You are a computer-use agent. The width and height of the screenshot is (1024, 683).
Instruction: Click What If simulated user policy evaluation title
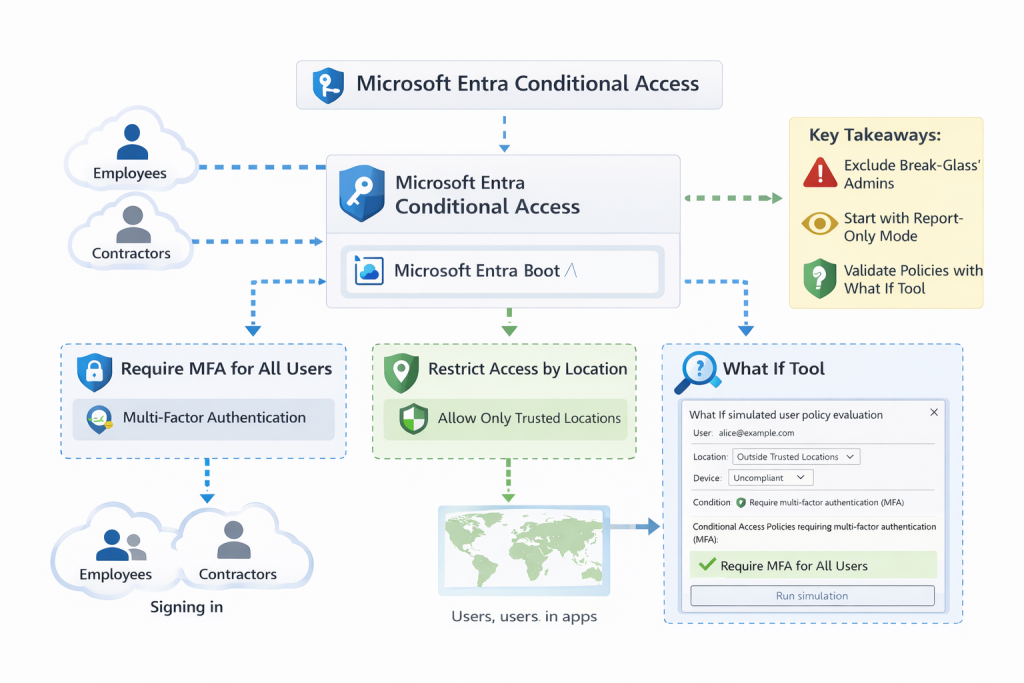786,415
